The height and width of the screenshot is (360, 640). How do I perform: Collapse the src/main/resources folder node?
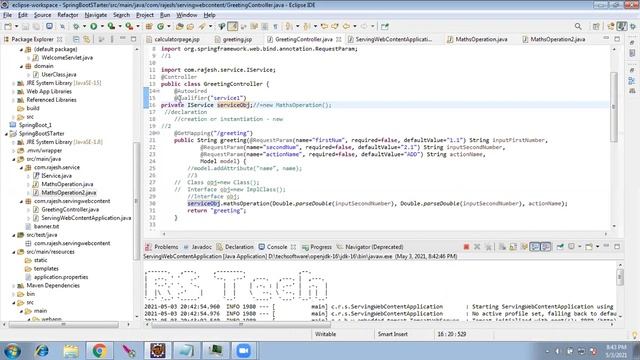(14, 252)
